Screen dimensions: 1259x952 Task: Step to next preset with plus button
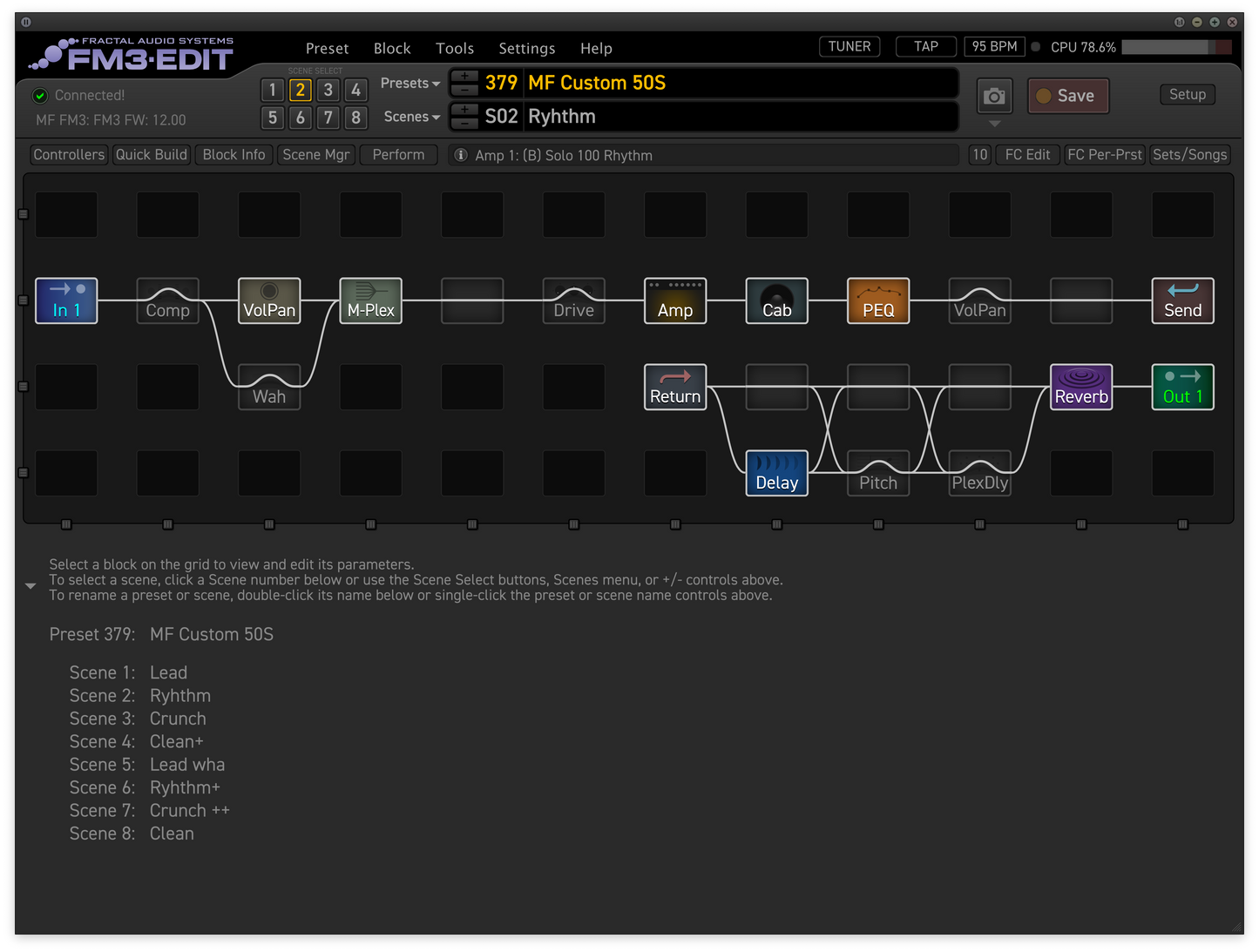click(x=465, y=76)
